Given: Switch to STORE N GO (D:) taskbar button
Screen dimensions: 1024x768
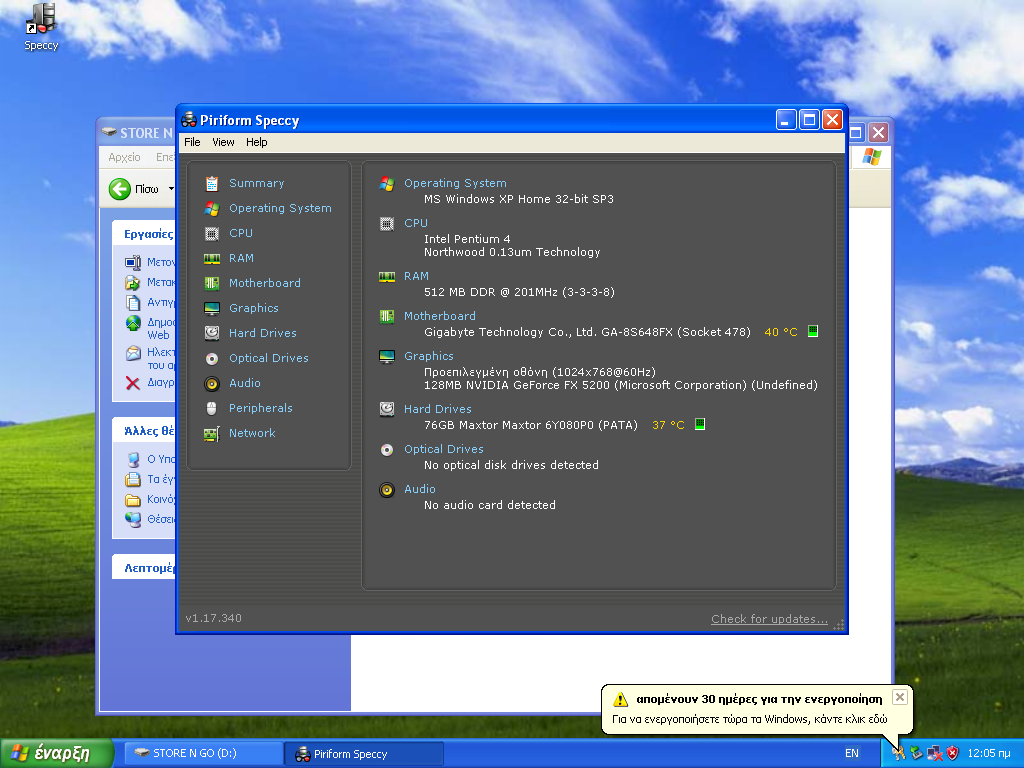Looking at the screenshot, I should coord(202,754).
